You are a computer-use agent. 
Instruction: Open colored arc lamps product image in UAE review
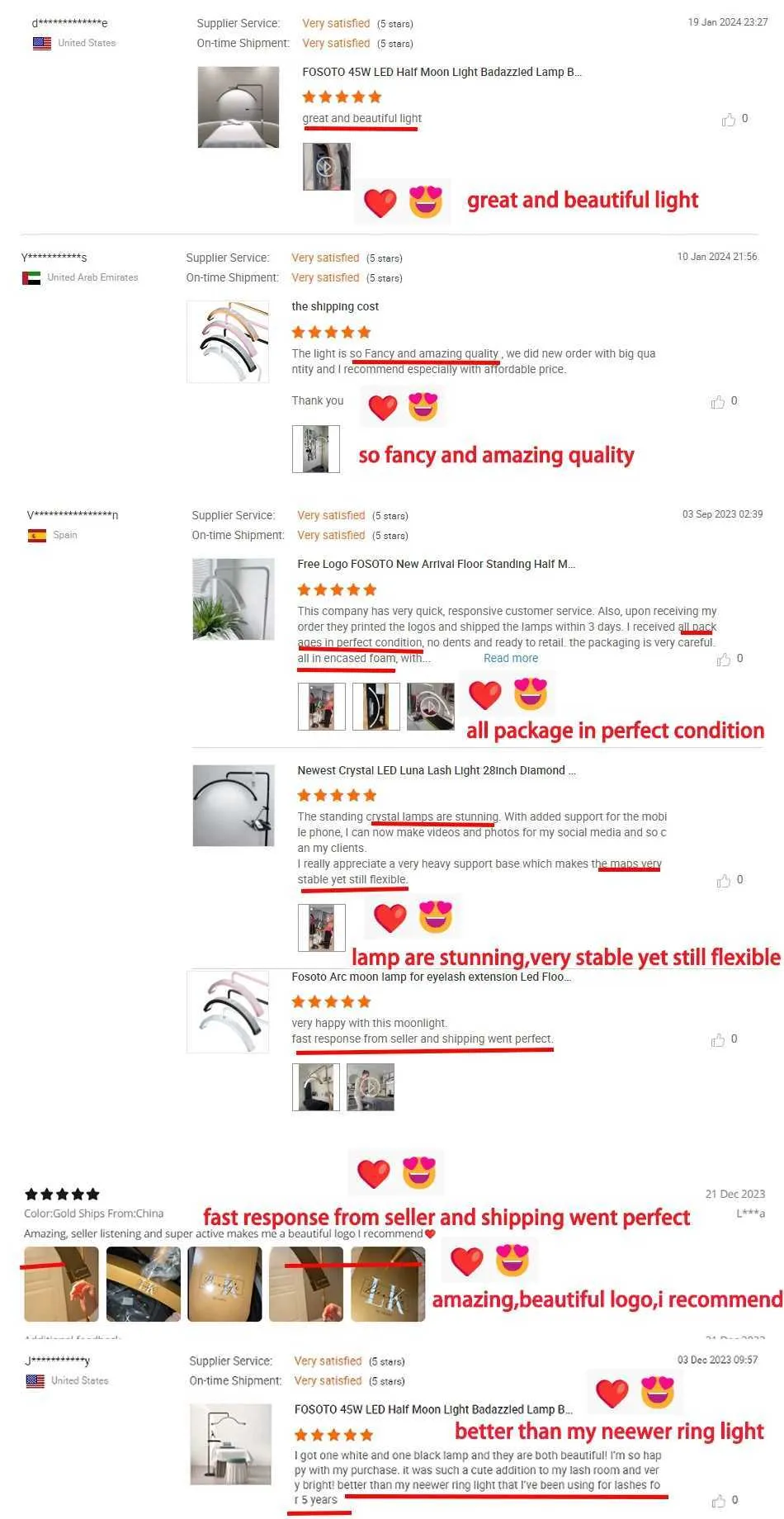click(228, 342)
